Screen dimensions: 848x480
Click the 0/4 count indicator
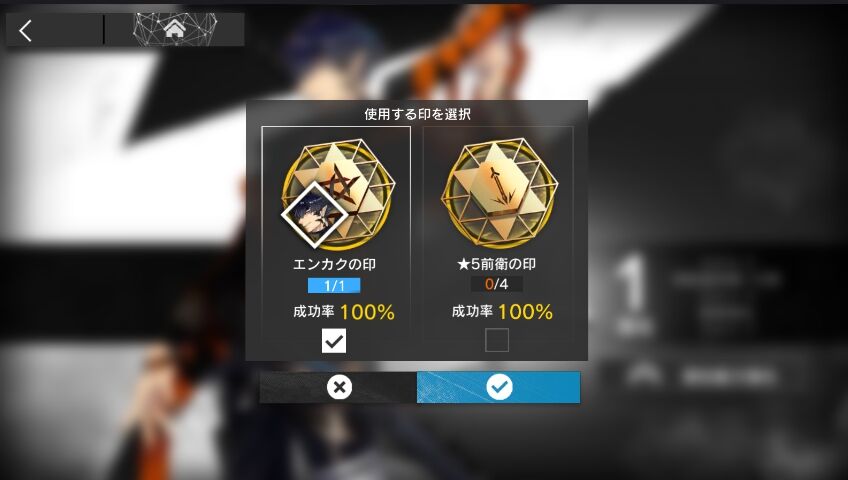click(x=496, y=284)
